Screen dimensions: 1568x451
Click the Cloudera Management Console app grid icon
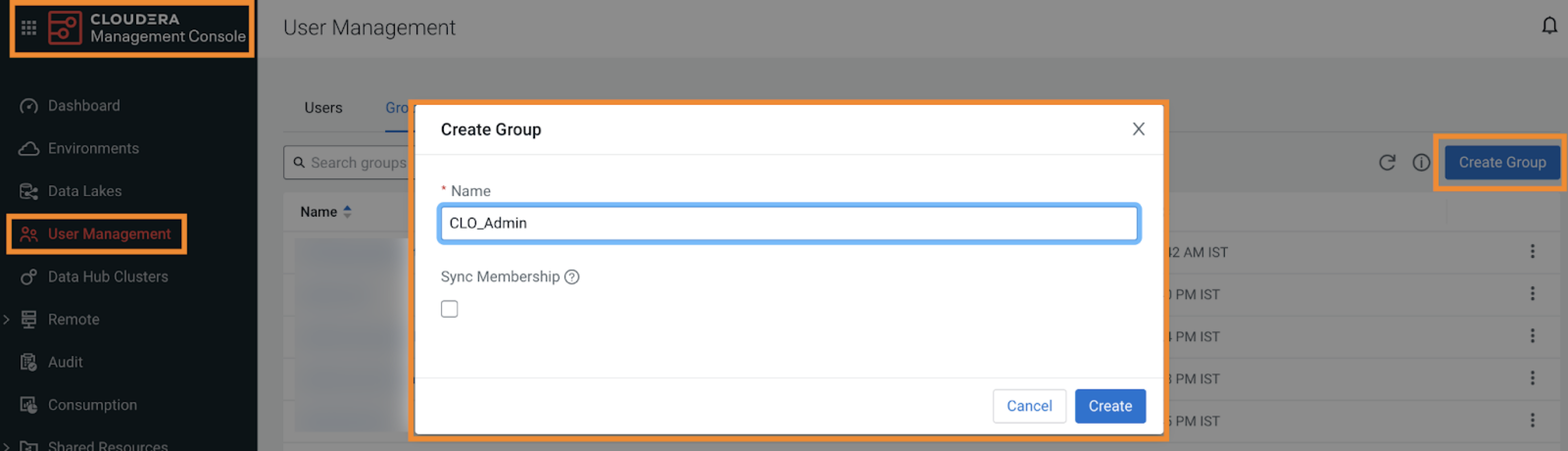point(28,27)
